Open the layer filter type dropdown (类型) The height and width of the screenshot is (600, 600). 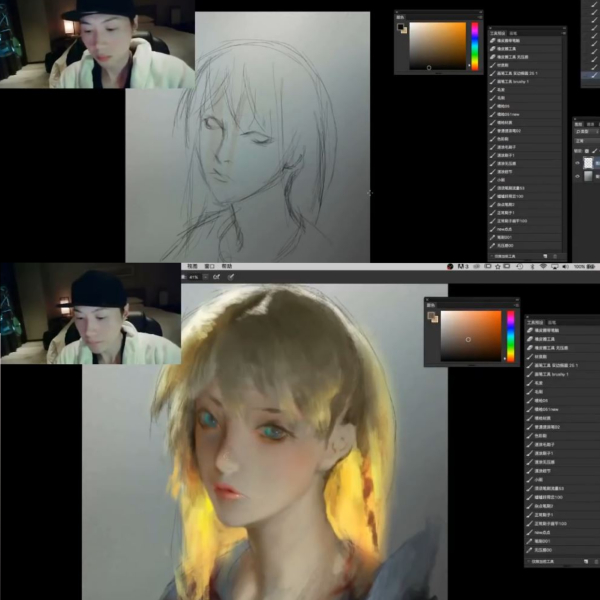click(x=587, y=131)
